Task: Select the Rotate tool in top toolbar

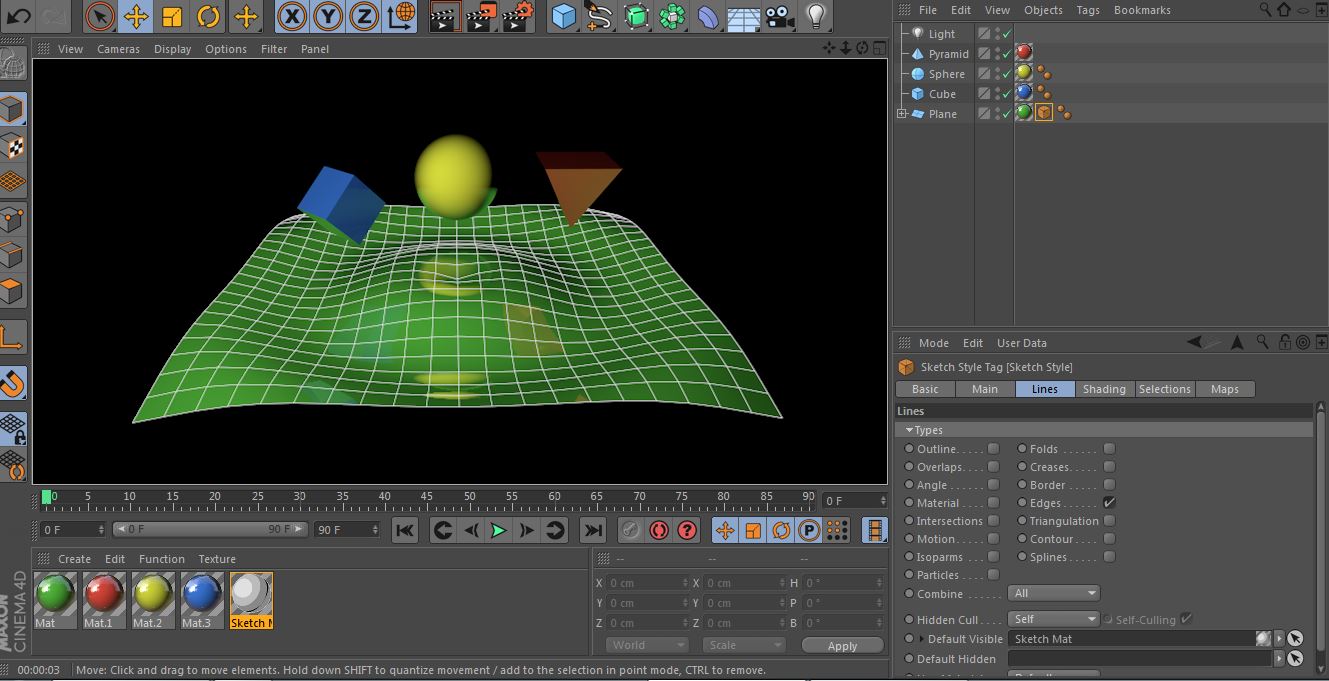Action: pyautogui.click(x=208, y=16)
